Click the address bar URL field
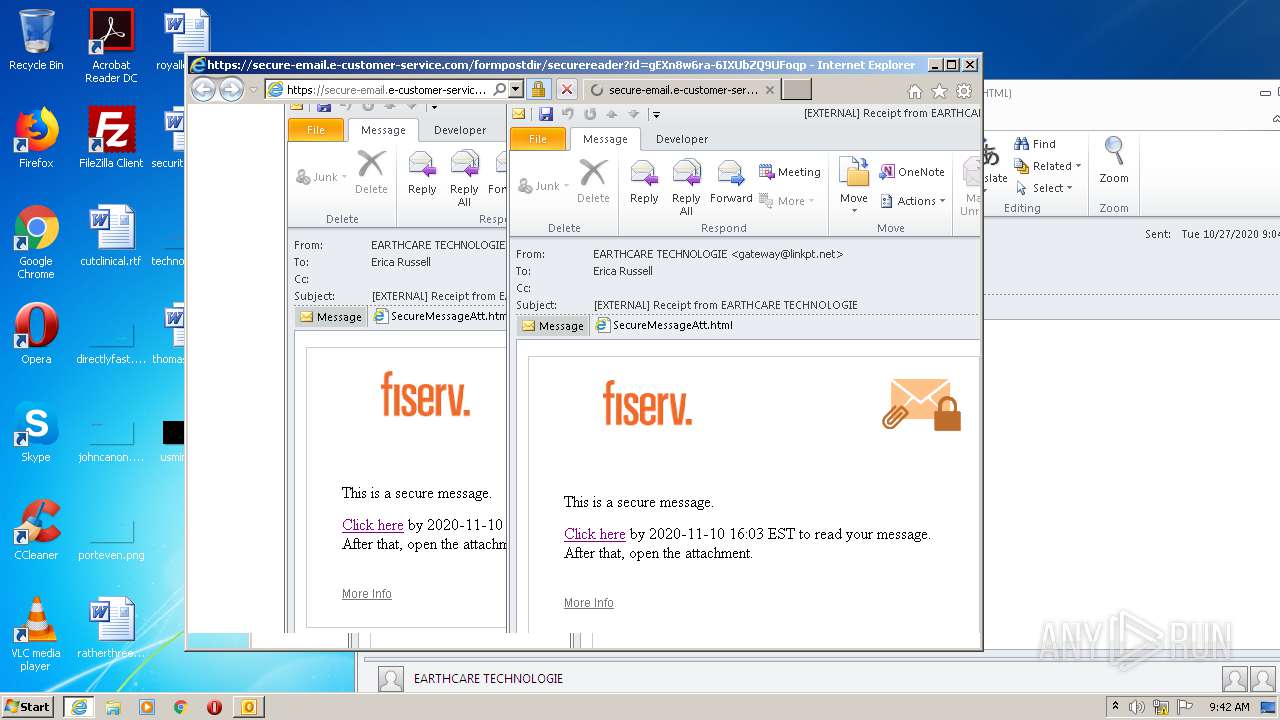This screenshot has width=1280, height=720. click(x=387, y=90)
